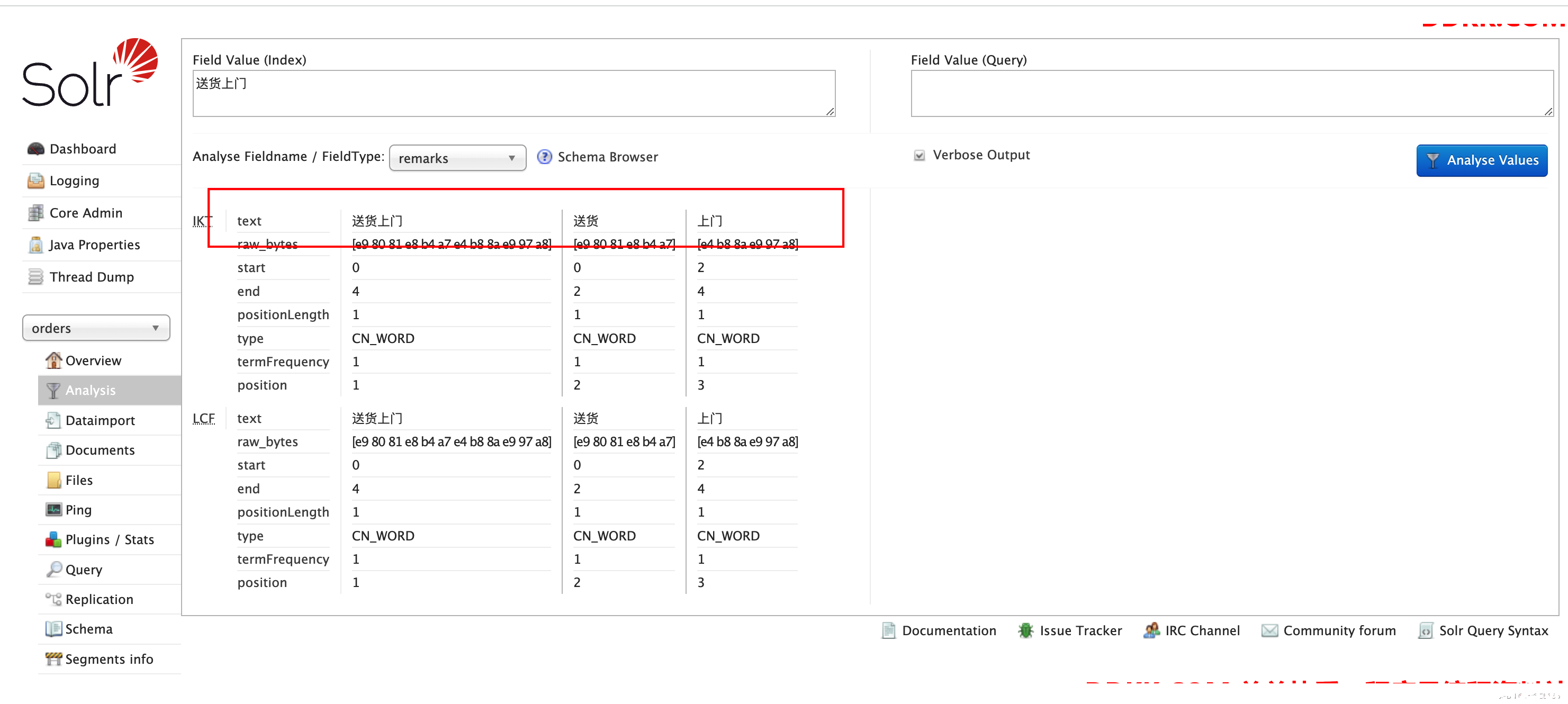The height and width of the screenshot is (704, 1568).
Task: Click the Analyse Values button
Action: [x=1481, y=160]
